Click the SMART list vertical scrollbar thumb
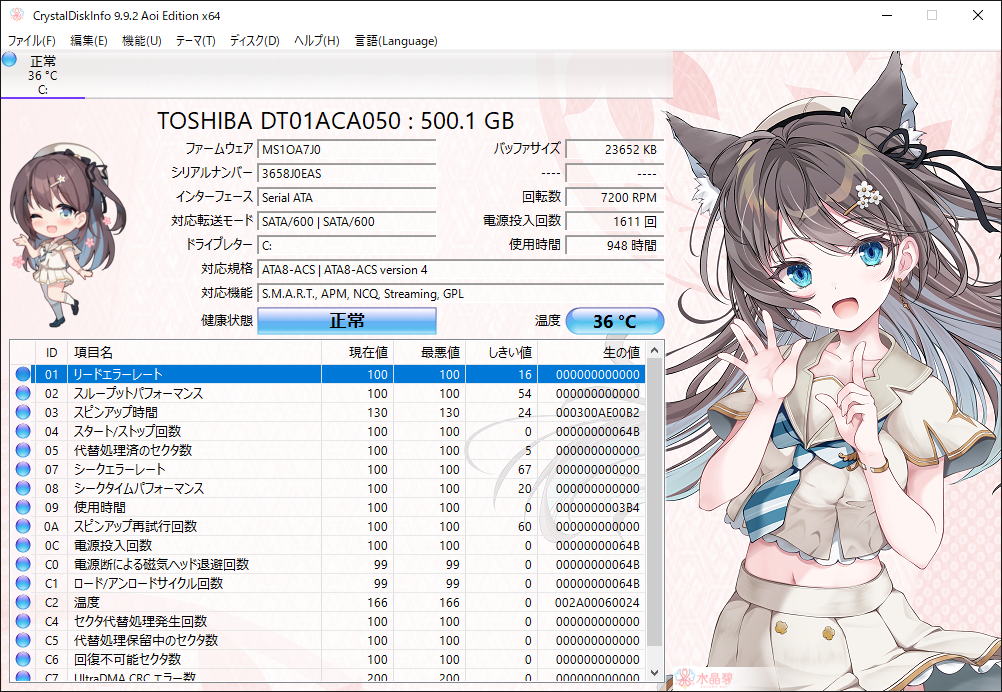 click(x=654, y=502)
